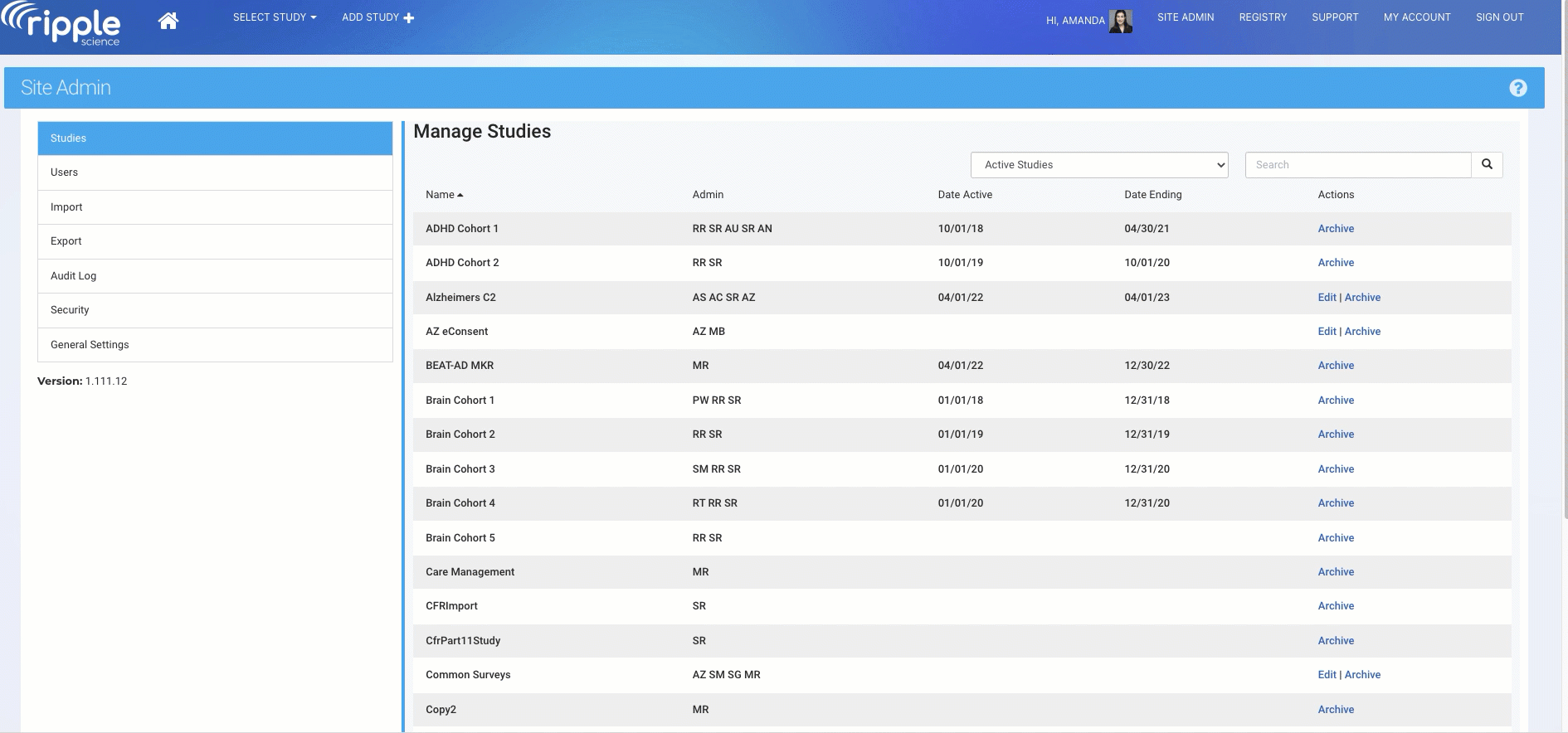This screenshot has height=733, width=1568.
Task: Expand the Select Study dropdown
Action: coord(274,17)
